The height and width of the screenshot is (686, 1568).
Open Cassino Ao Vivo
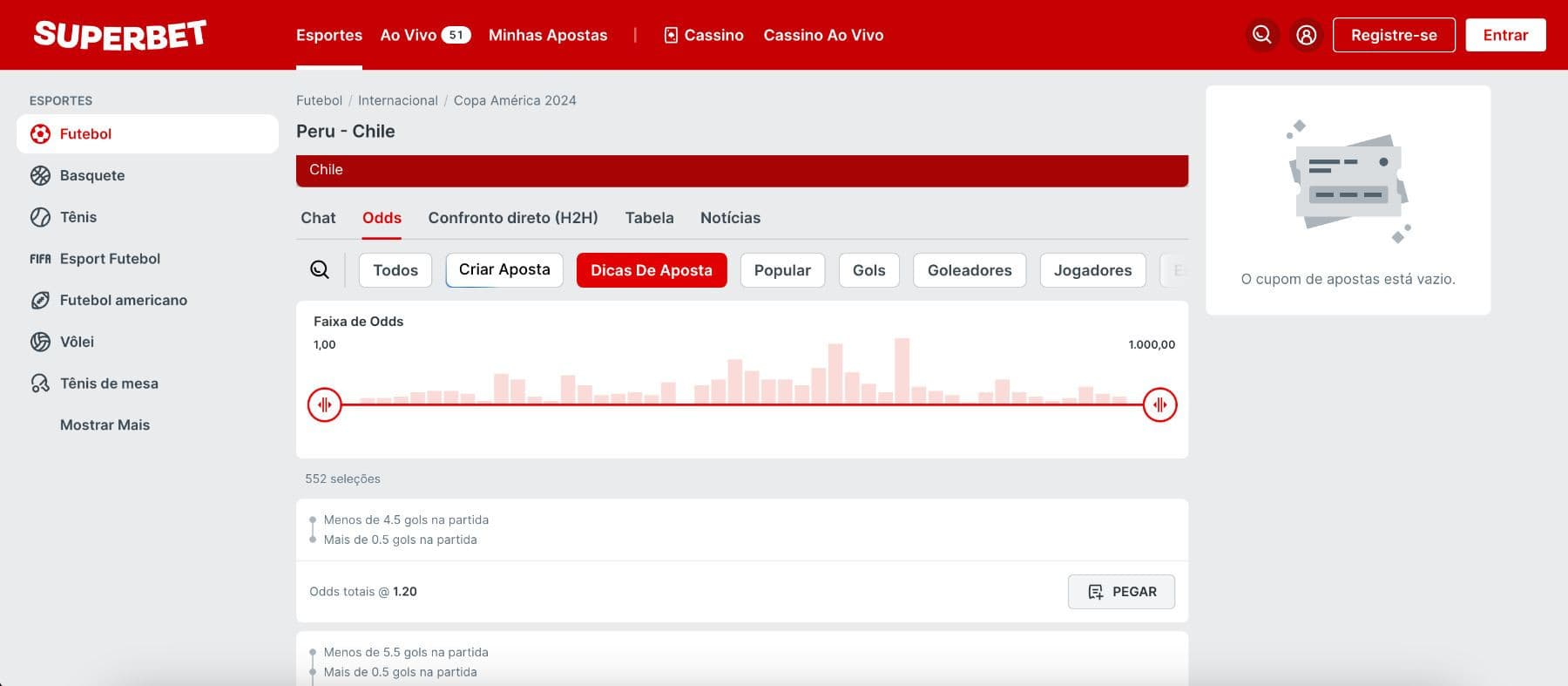click(x=823, y=35)
